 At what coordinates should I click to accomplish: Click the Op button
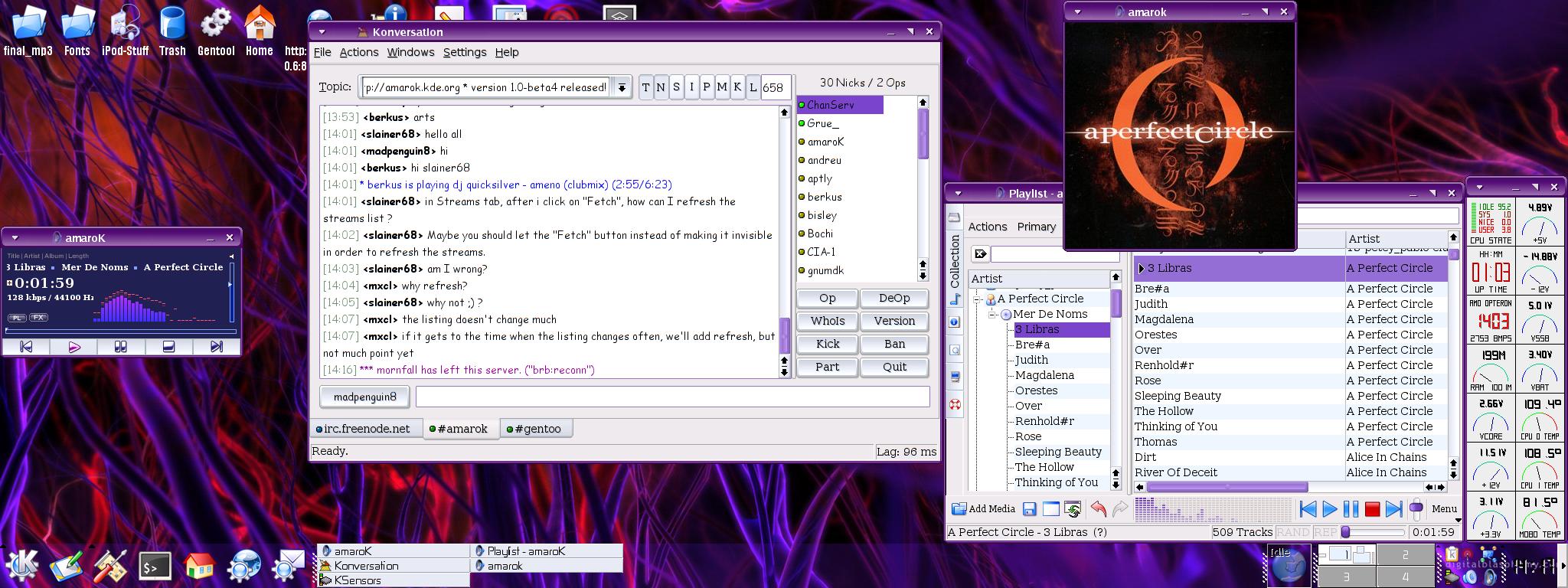click(x=827, y=298)
